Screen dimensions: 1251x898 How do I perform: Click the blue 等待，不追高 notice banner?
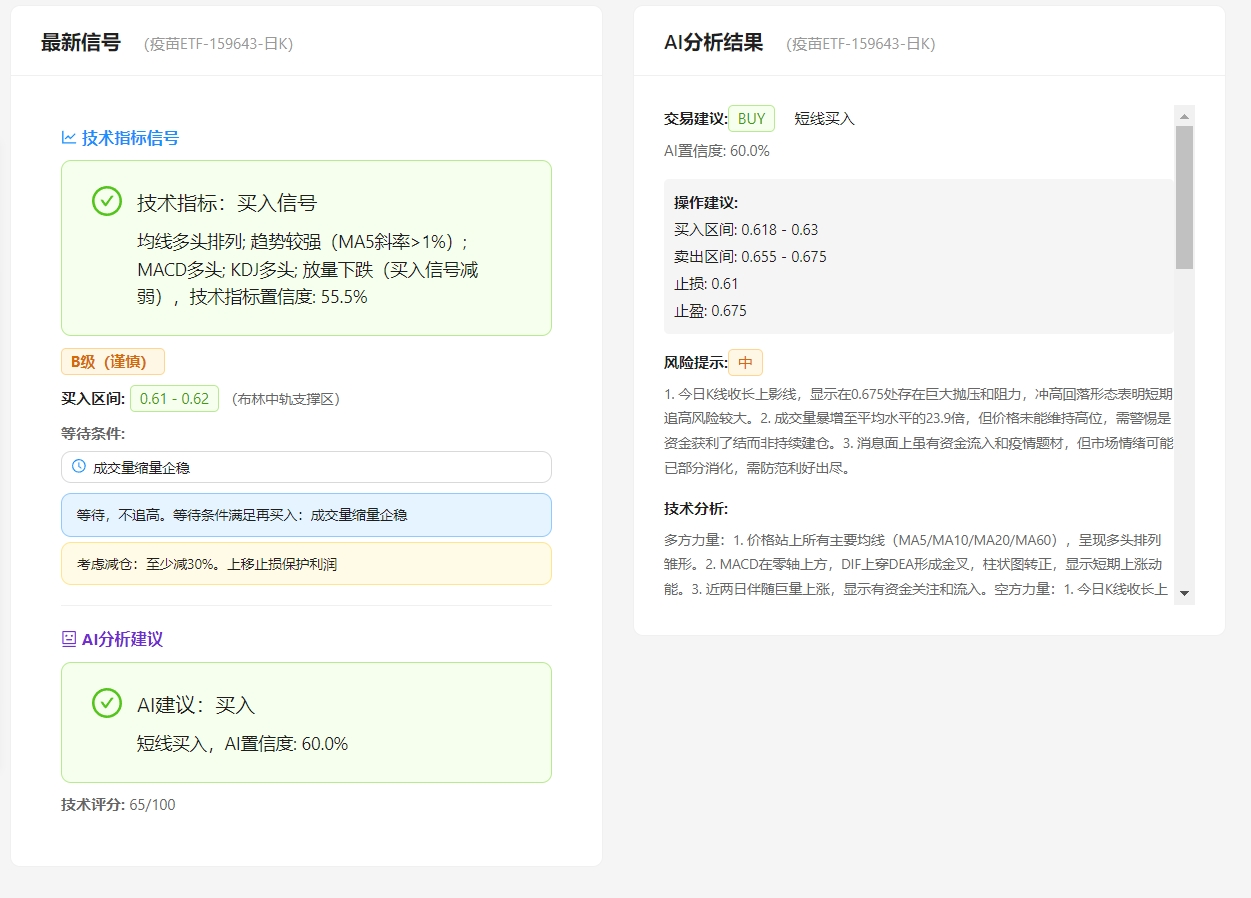tap(306, 515)
